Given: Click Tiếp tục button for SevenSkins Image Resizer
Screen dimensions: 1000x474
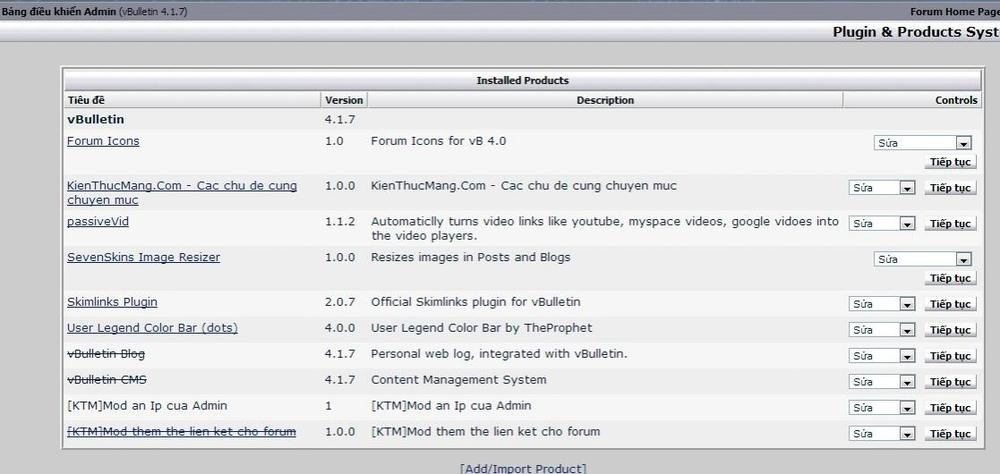Looking at the screenshot, I should 950,278.
